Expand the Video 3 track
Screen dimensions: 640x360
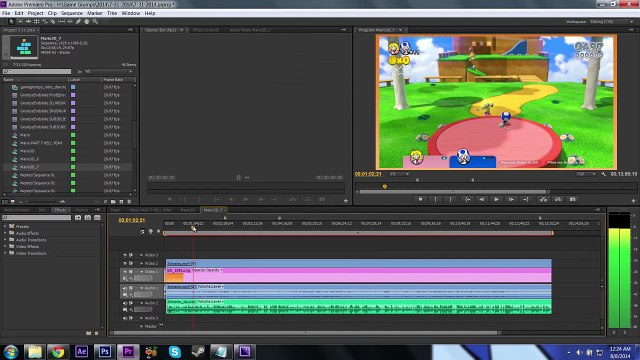[x=142, y=255]
